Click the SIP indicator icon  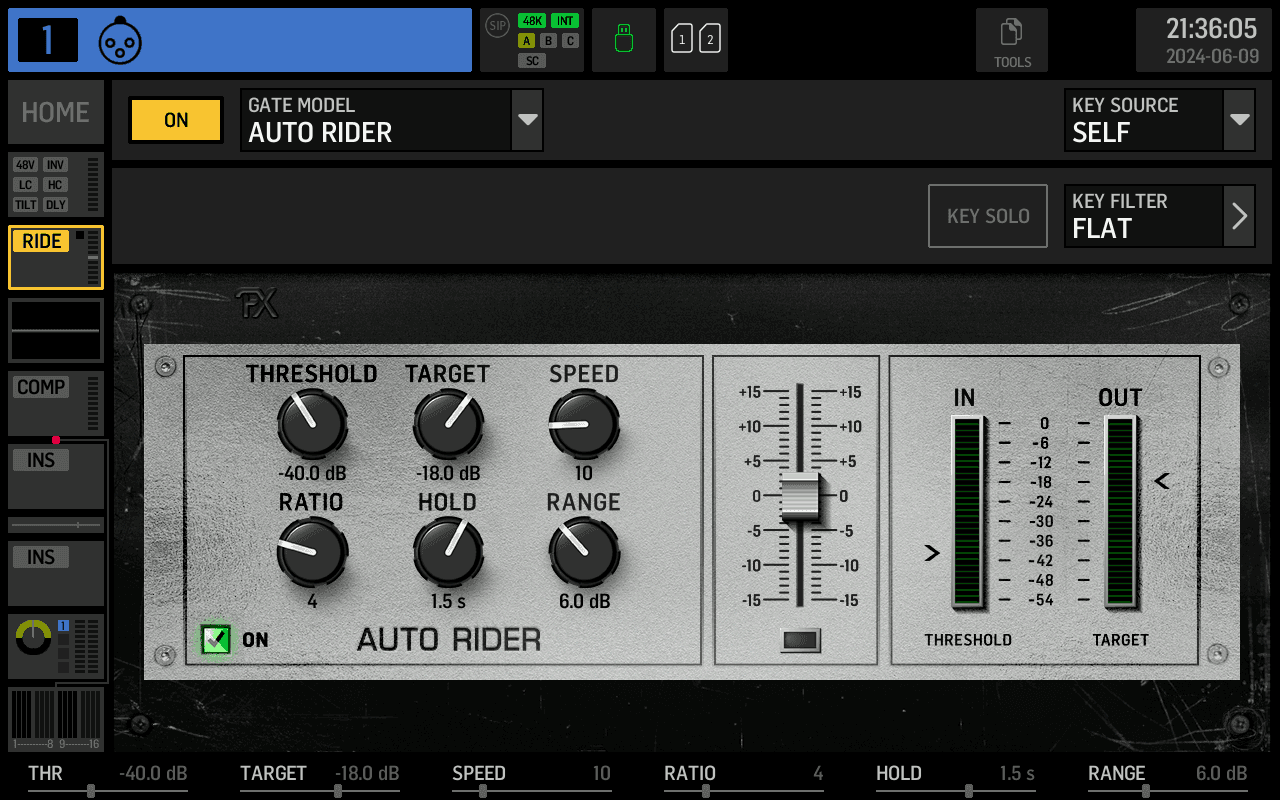(x=497, y=25)
